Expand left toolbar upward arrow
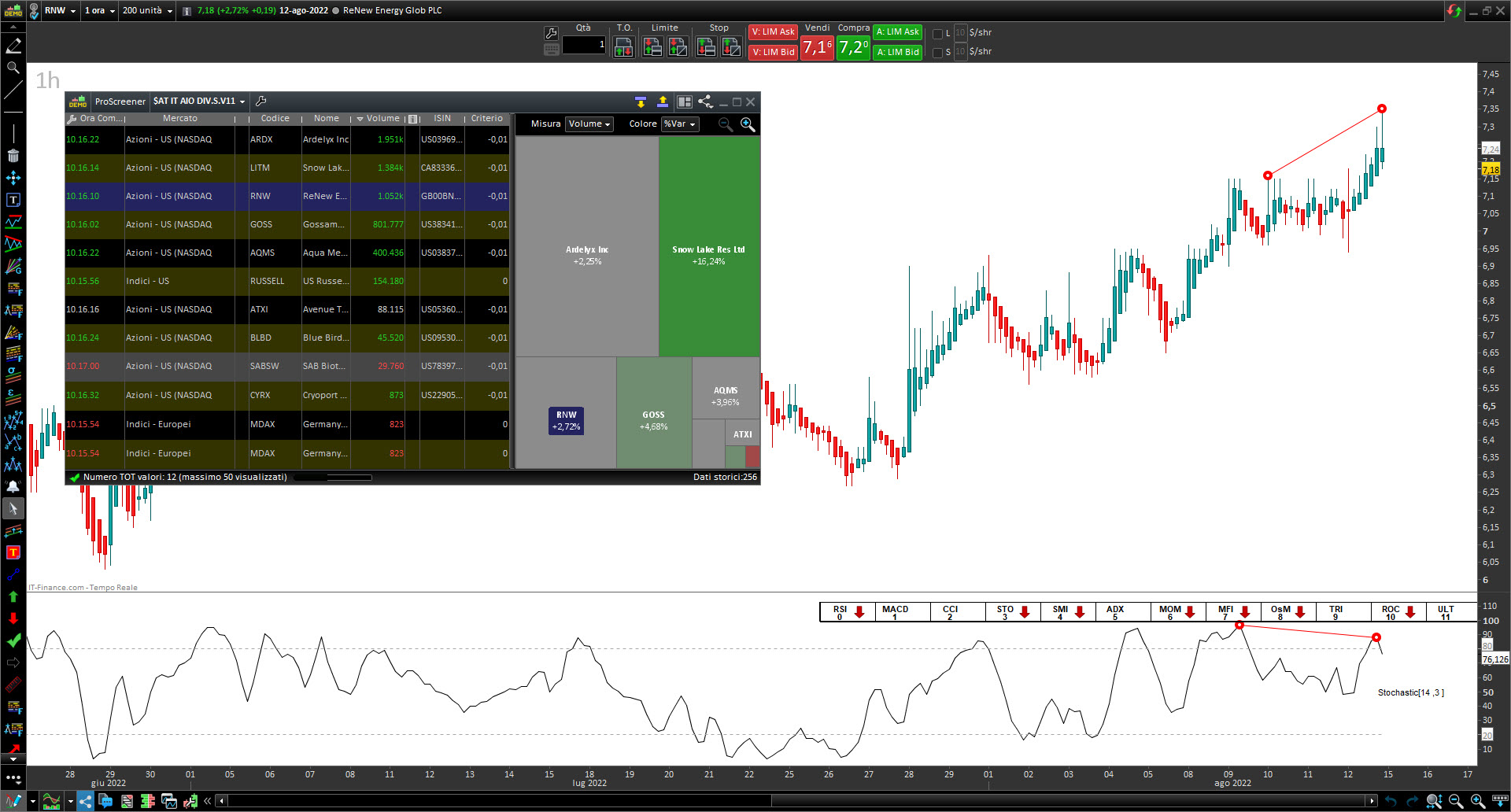Image resolution: width=1511 pixels, height=812 pixels. click(x=13, y=28)
